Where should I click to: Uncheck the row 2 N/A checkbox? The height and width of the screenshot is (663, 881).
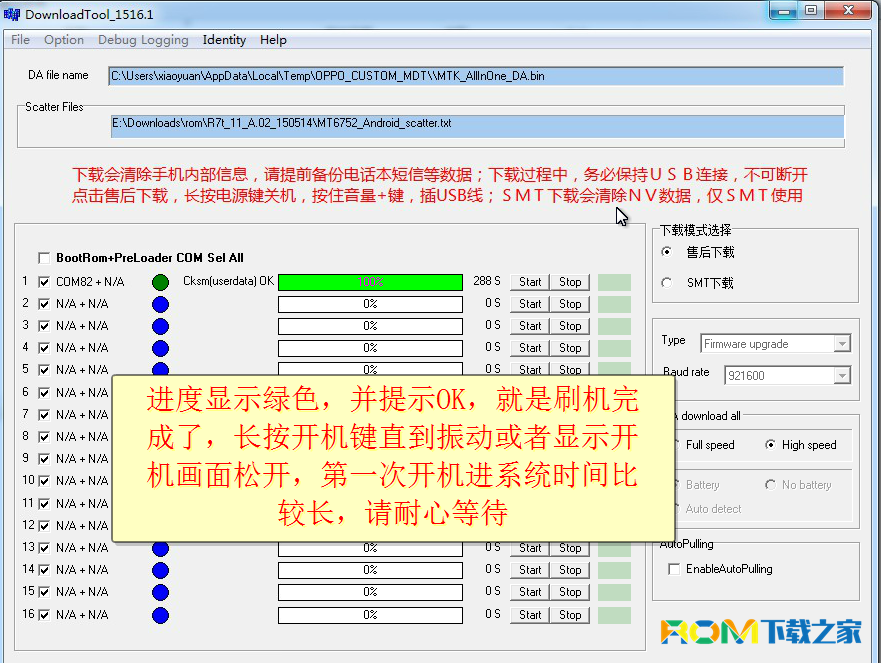(44, 304)
